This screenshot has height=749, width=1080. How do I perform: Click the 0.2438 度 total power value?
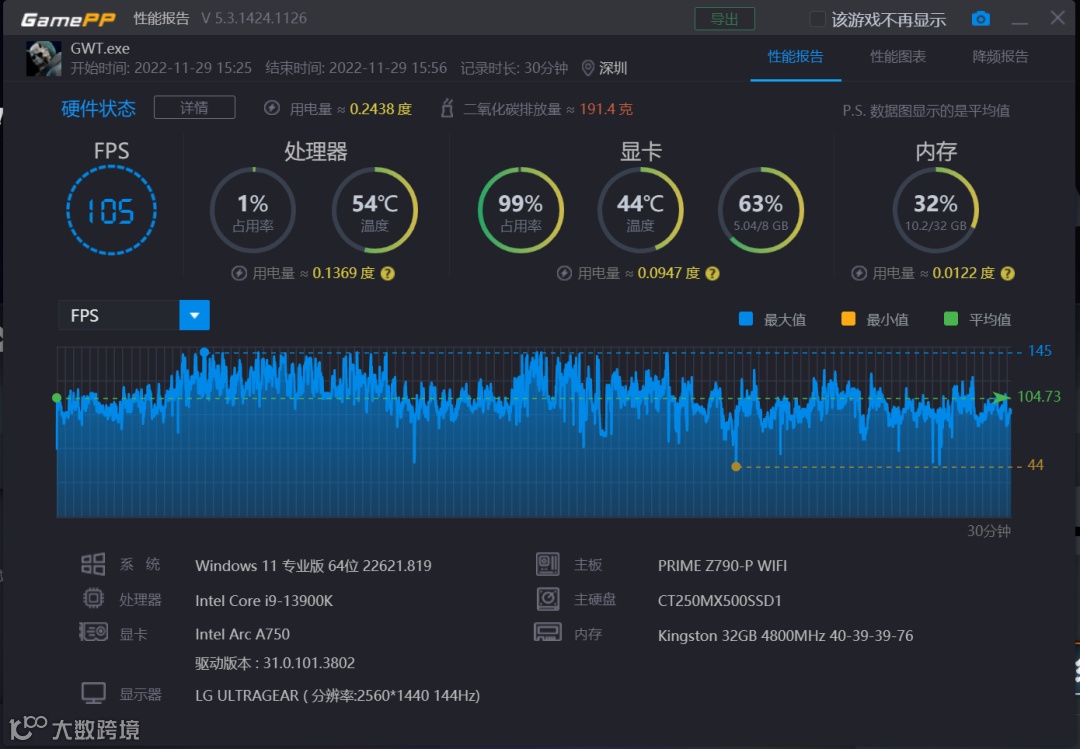[x=381, y=109]
